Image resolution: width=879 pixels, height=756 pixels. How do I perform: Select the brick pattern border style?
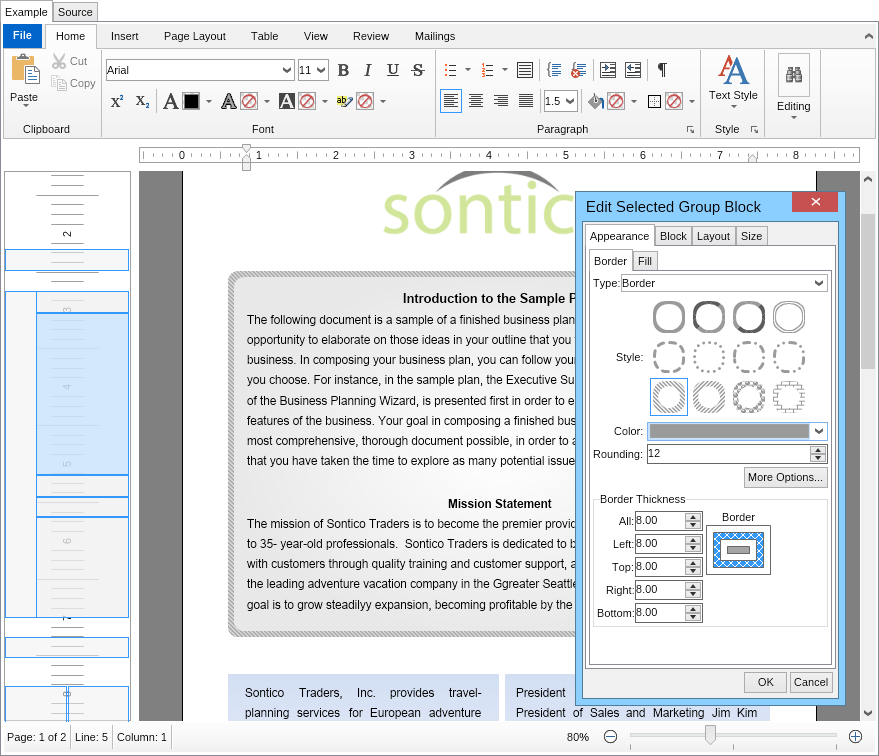click(x=789, y=397)
